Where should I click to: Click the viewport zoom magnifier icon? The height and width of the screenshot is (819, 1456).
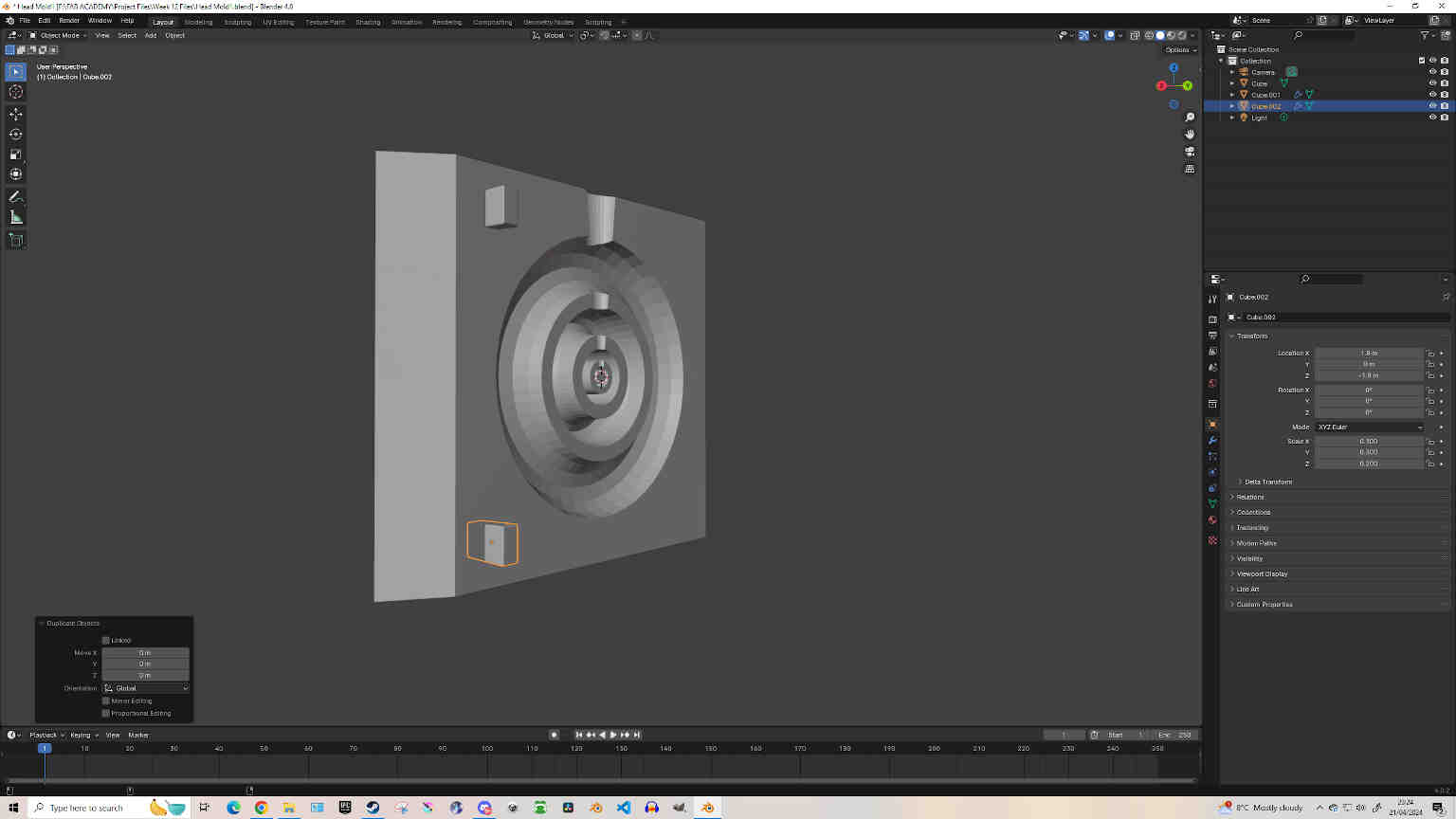1190,118
